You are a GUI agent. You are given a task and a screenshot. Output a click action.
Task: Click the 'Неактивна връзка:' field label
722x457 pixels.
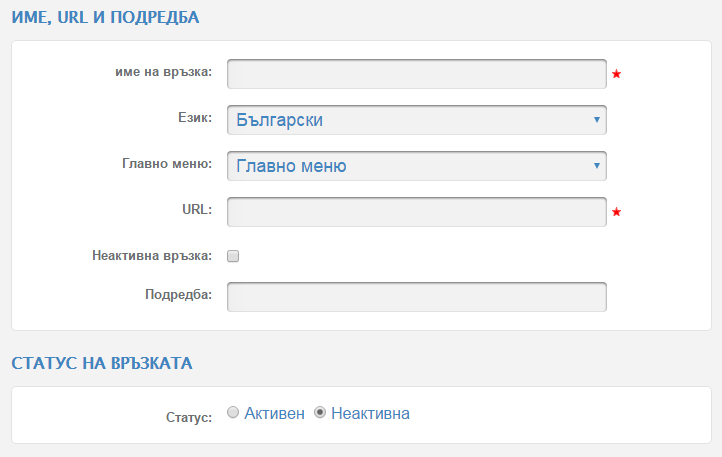(152, 256)
